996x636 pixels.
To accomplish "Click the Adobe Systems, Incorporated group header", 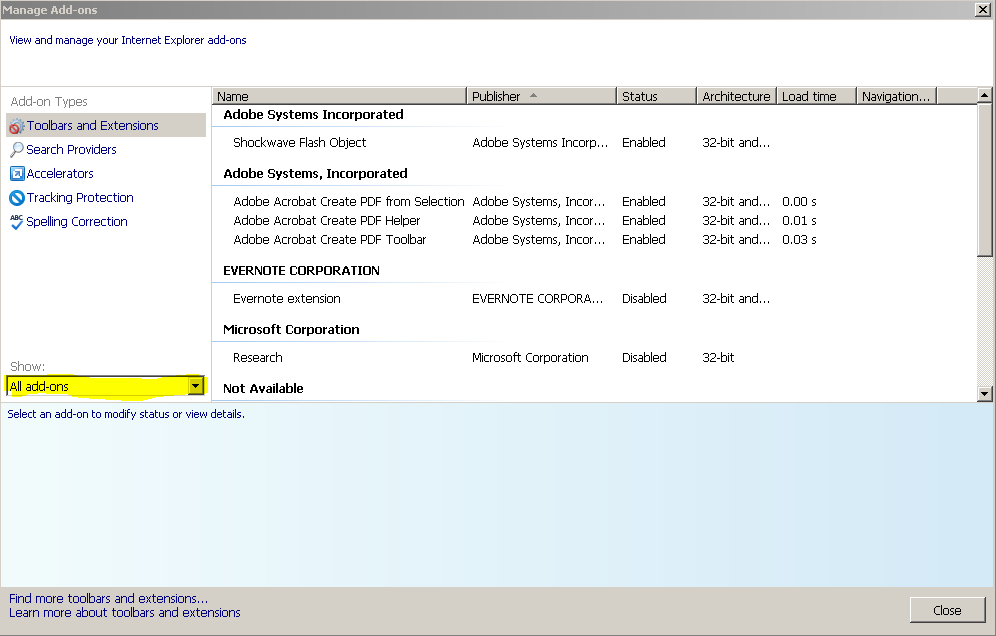I will tap(315, 173).
